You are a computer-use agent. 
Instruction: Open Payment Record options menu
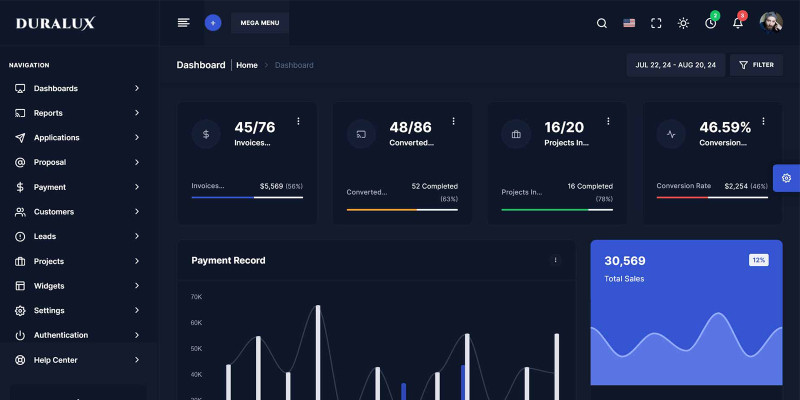(556, 260)
